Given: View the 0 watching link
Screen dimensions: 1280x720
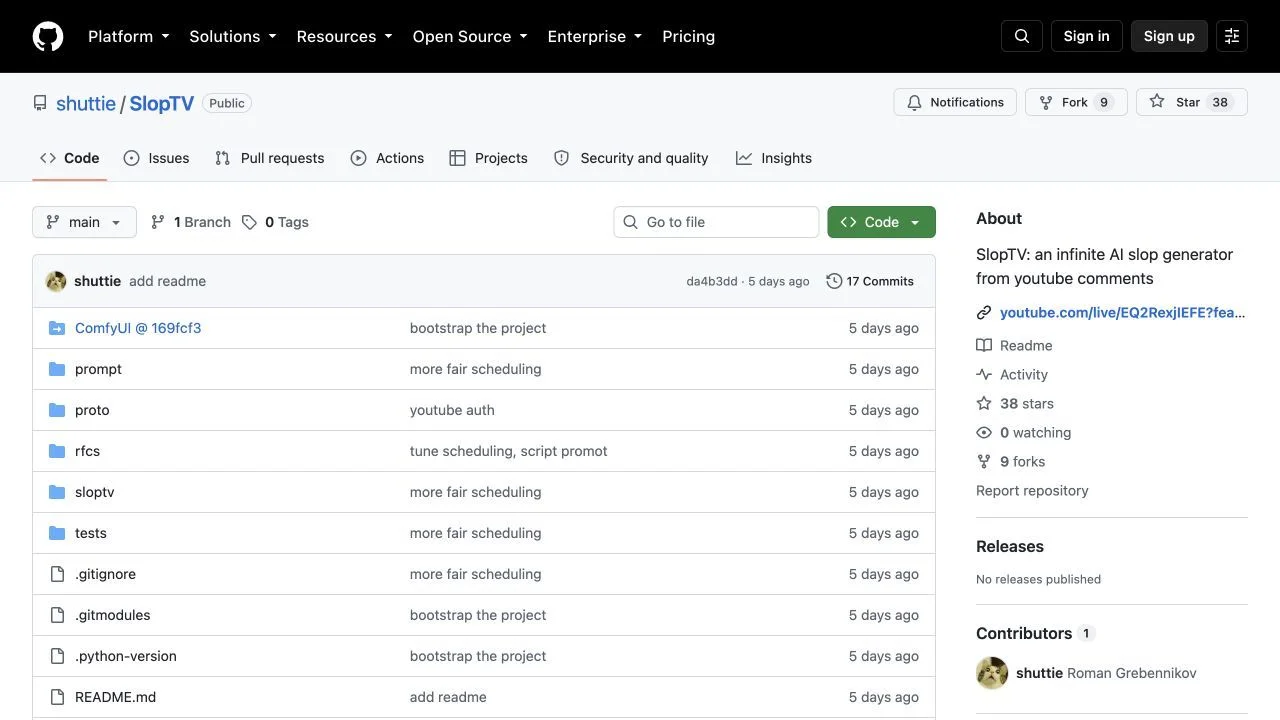Looking at the screenshot, I should point(1023,432).
